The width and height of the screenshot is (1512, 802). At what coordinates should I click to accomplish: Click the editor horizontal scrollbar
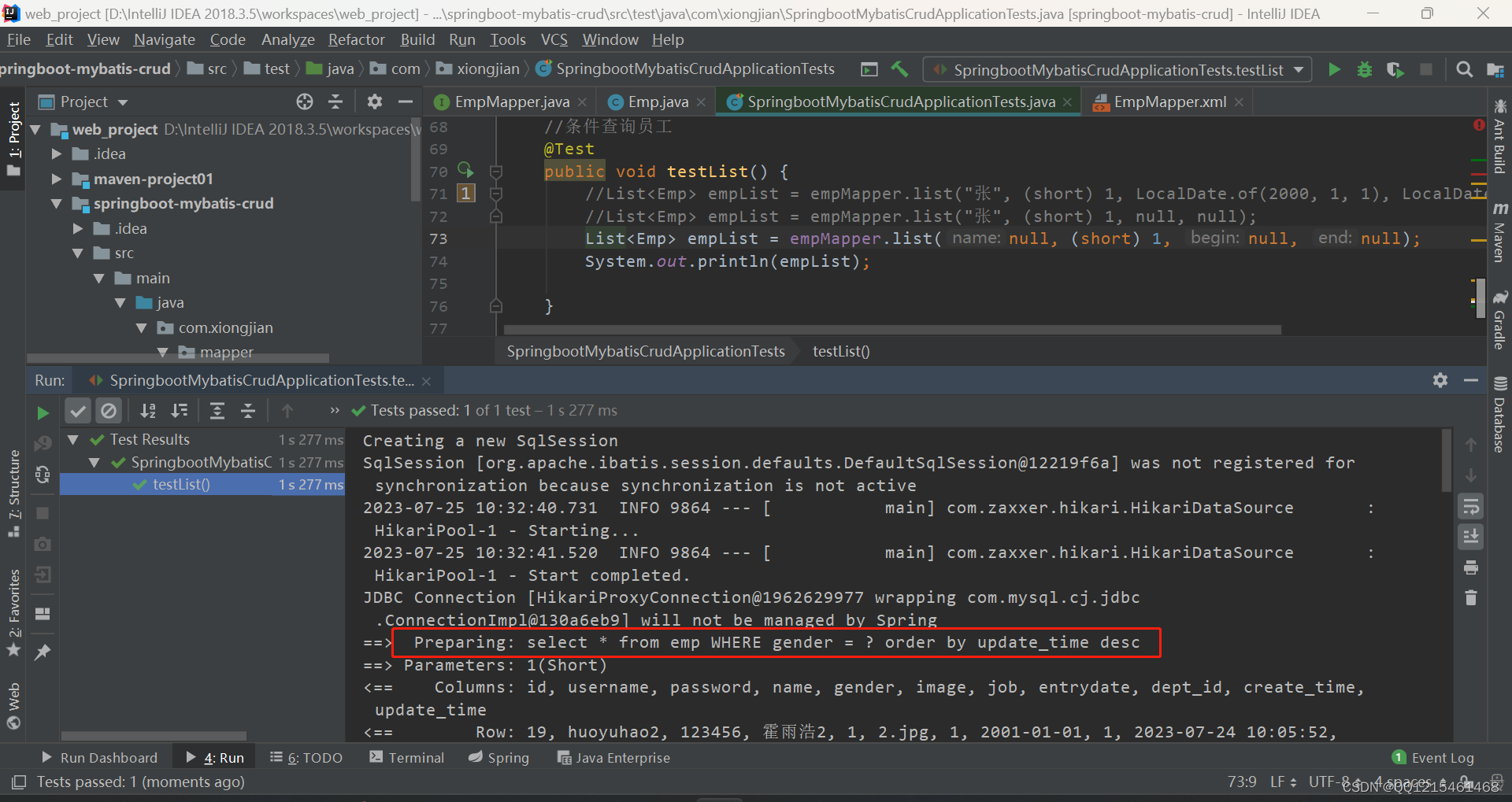(x=892, y=330)
